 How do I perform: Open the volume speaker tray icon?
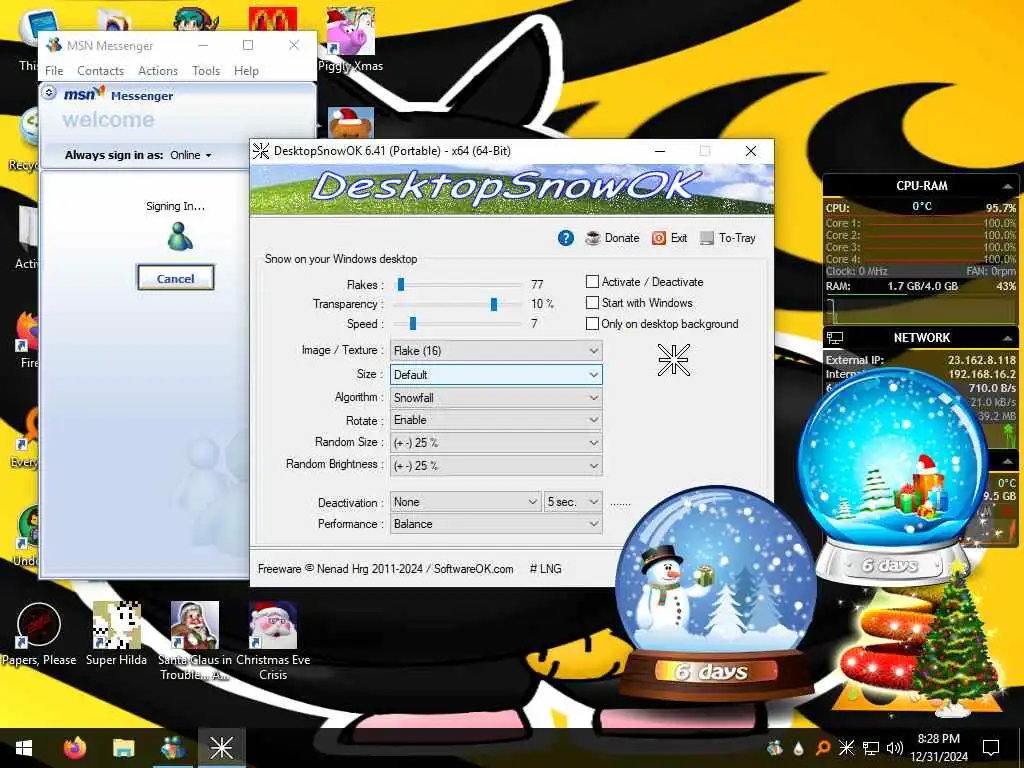point(895,748)
